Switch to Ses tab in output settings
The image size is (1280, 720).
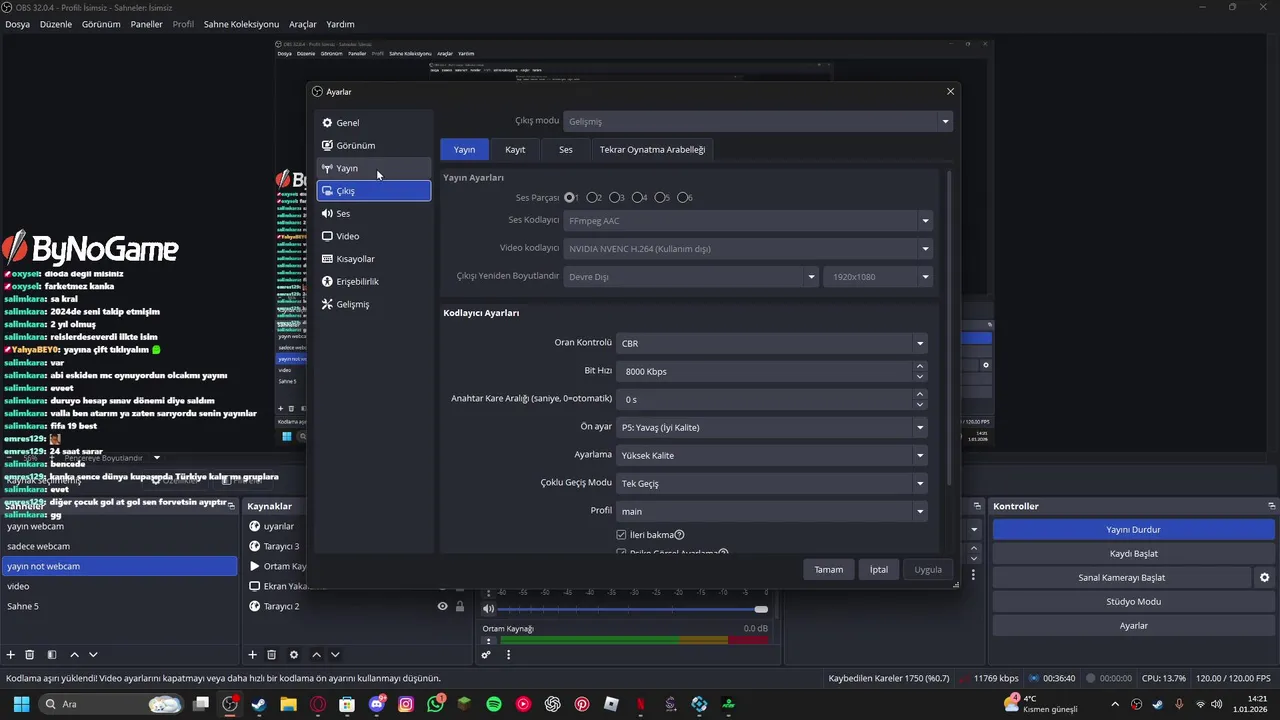pyautogui.click(x=566, y=149)
